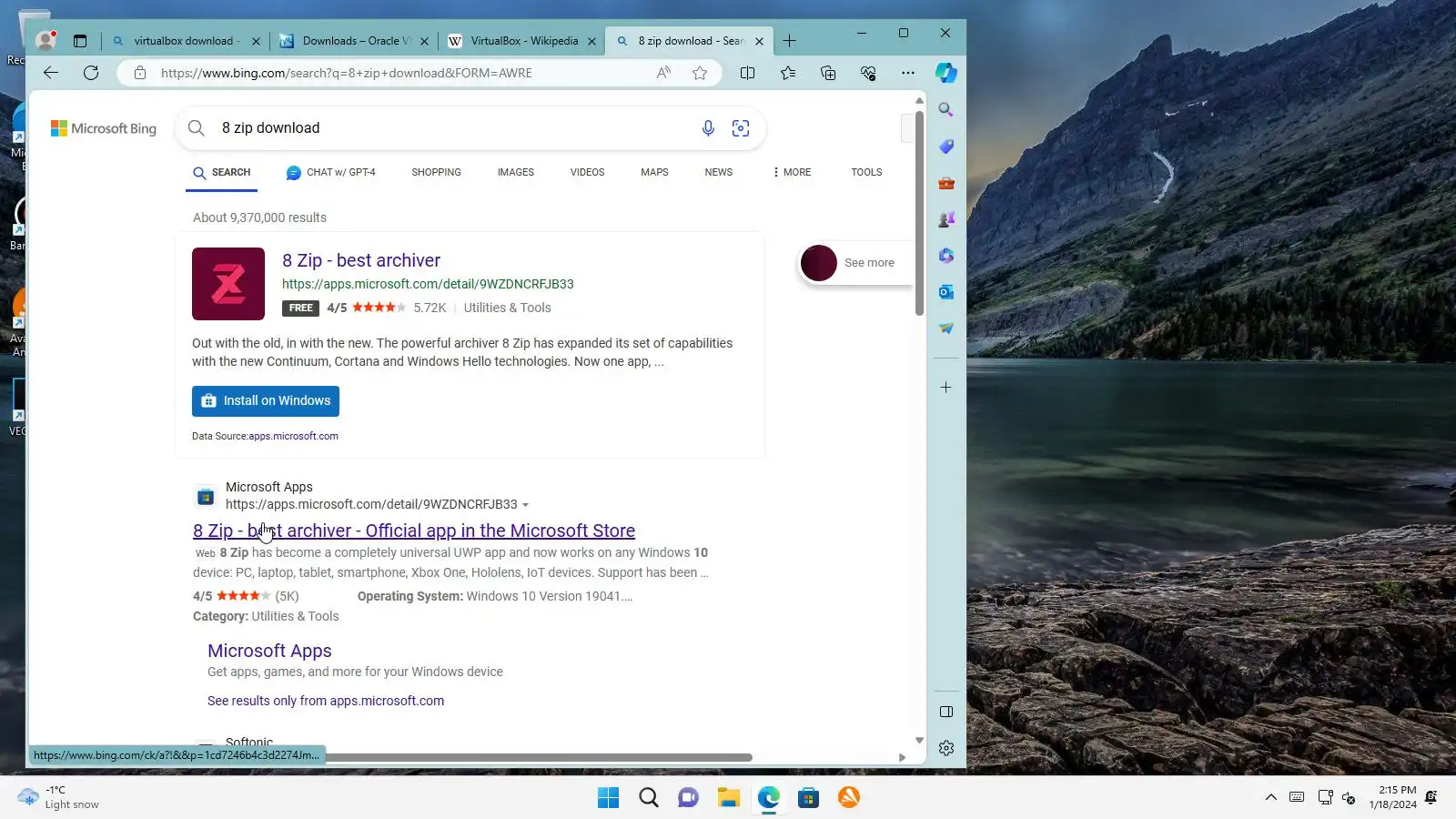This screenshot has width=1456, height=819.
Task: Select the SHOPPING search tab
Action: [436, 173]
